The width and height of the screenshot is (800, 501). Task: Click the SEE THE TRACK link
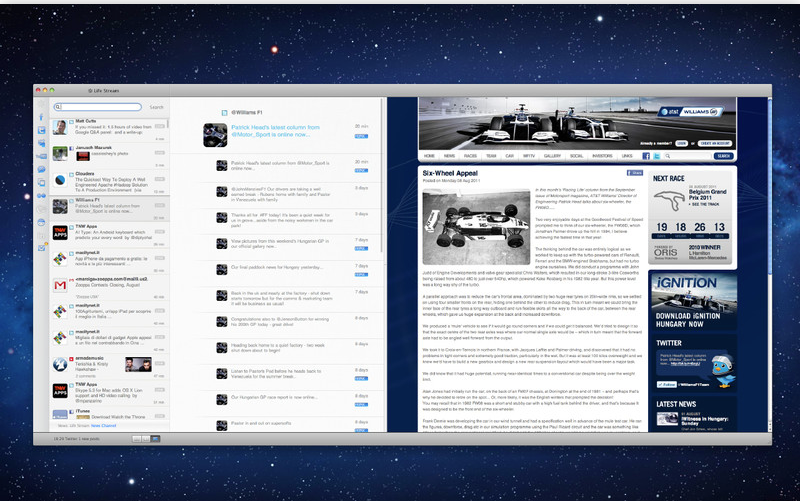click(x=705, y=204)
